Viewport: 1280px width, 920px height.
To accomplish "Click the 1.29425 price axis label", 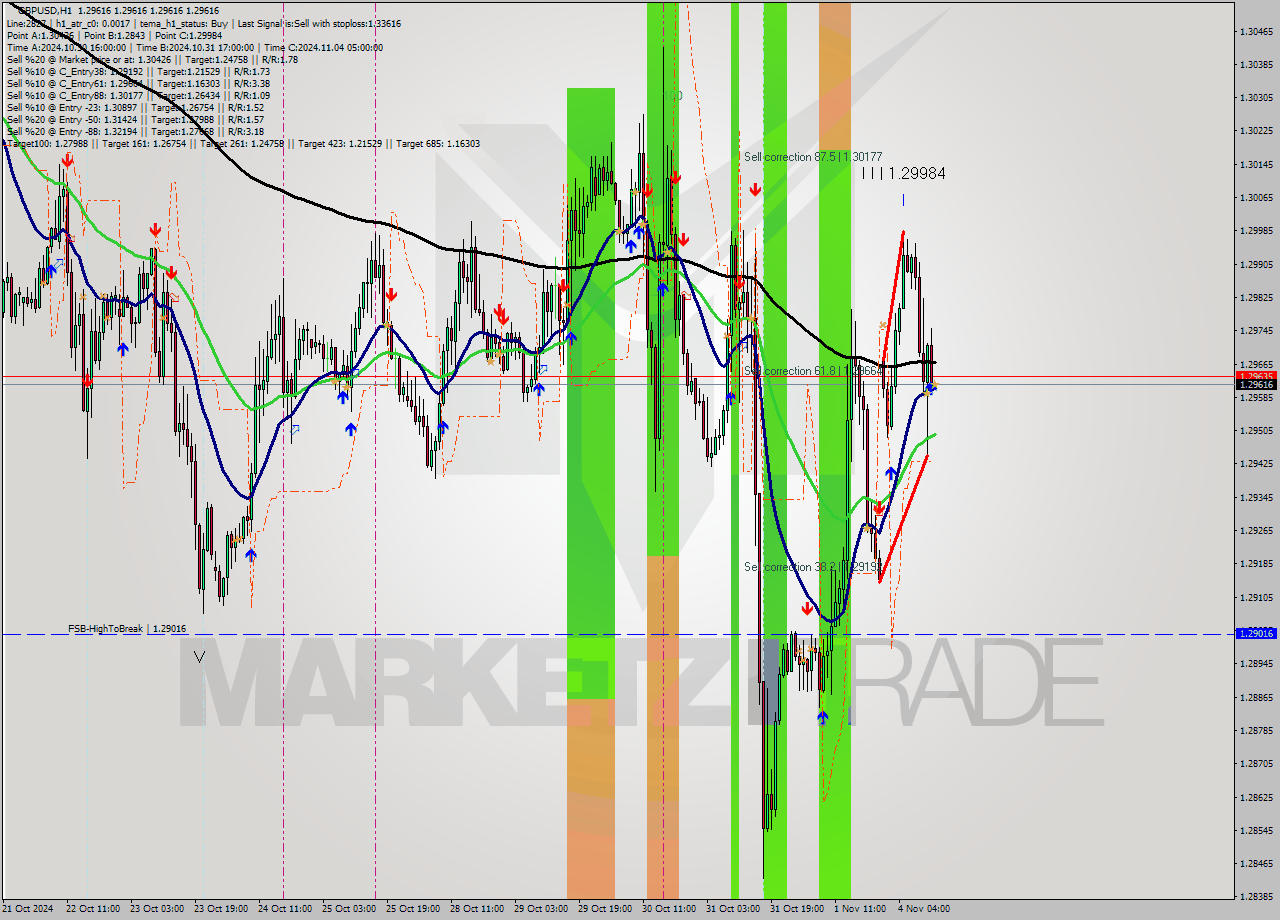I will (x=1256, y=464).
